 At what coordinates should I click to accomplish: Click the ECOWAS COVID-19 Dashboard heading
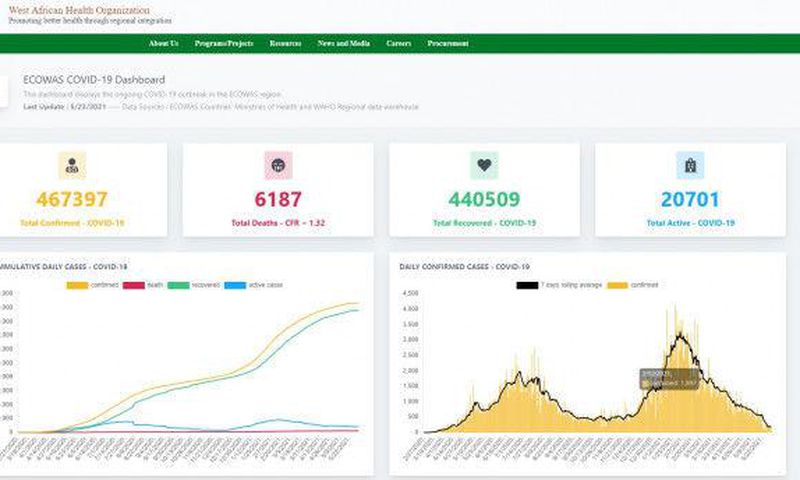point(94,80)
